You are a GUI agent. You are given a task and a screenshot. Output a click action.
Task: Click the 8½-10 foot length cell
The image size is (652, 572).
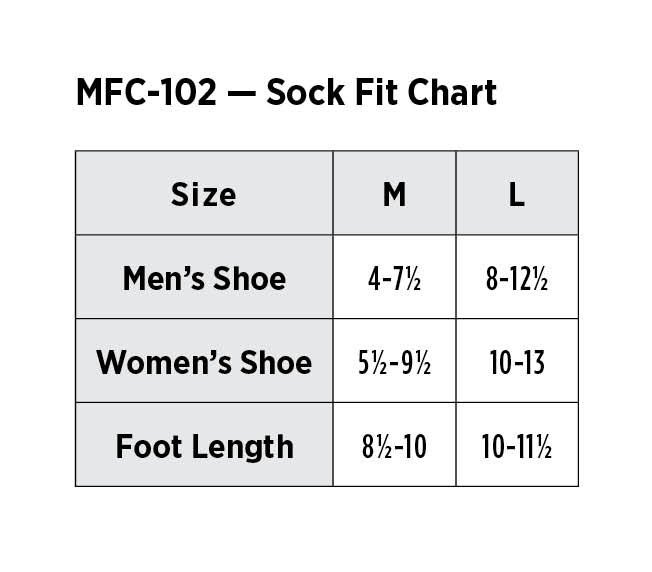pos(394,446)
